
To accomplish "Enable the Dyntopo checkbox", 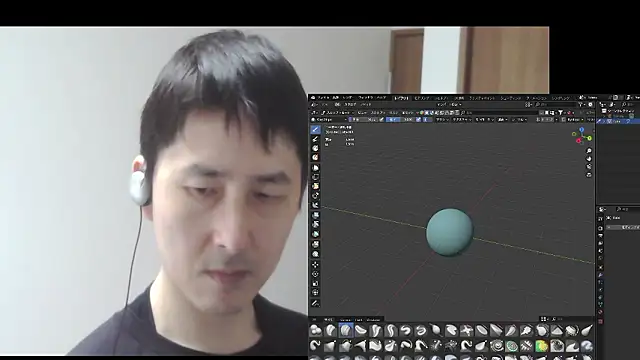I will [563, 120].
